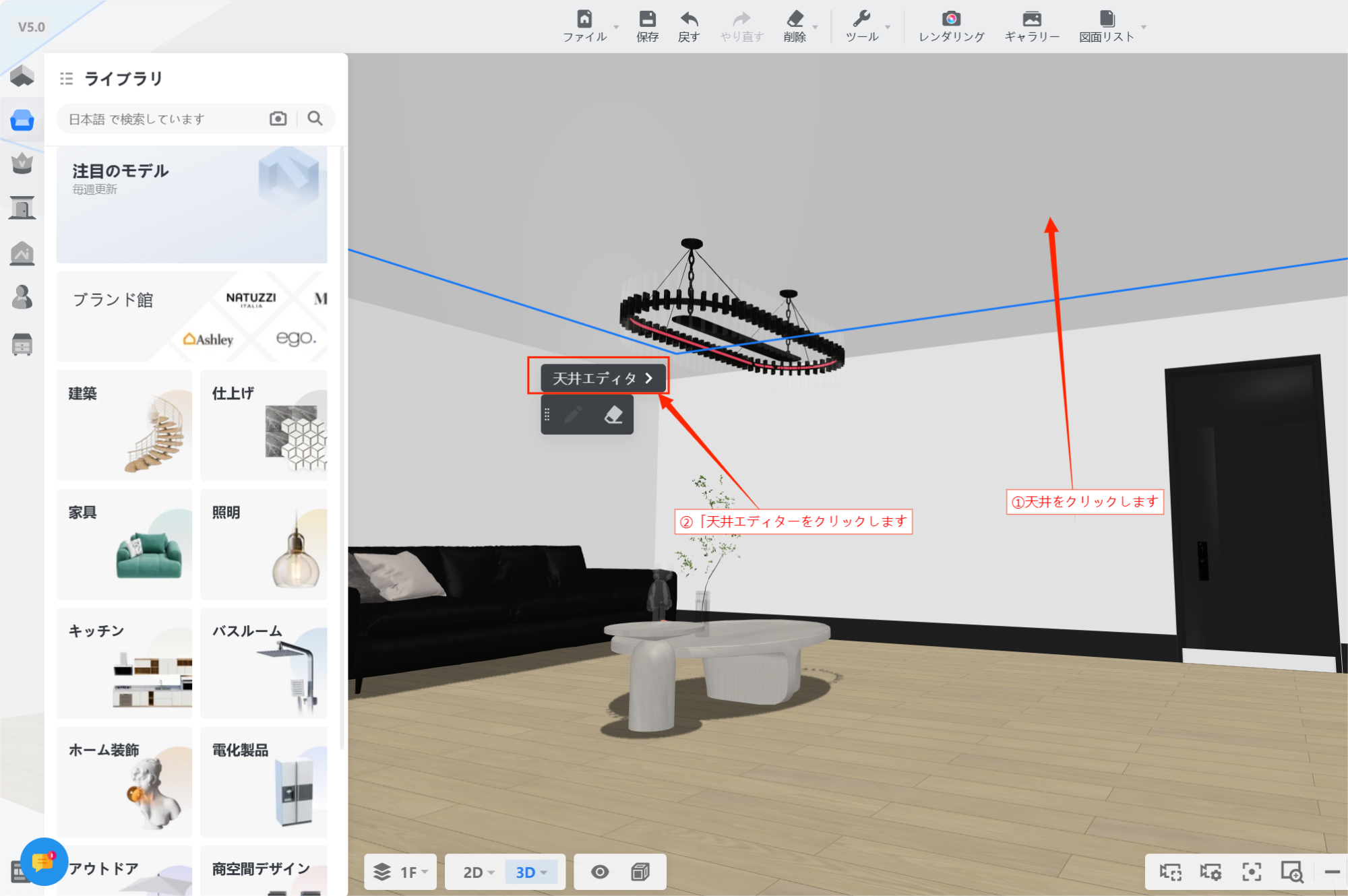Open the 仕上げ finishes category

pyautogui.click(x=264, y=425)
